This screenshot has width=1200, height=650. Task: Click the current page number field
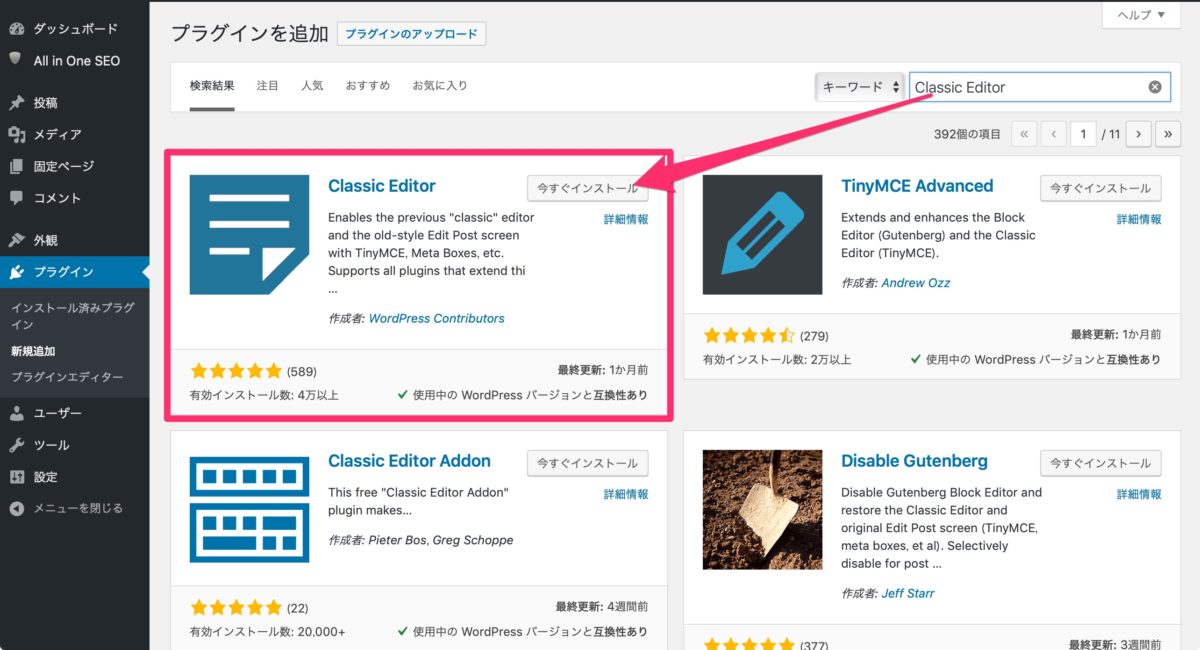1083,134
